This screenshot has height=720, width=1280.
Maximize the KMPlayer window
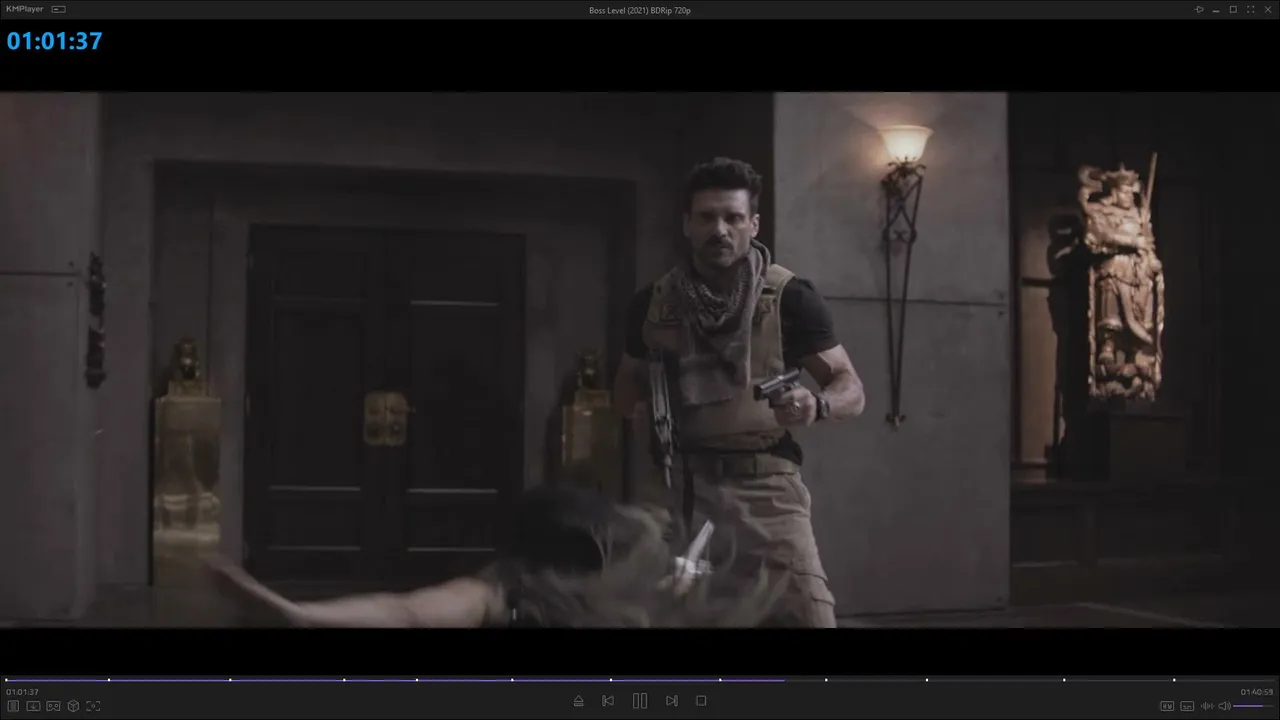coord(1233,9)
